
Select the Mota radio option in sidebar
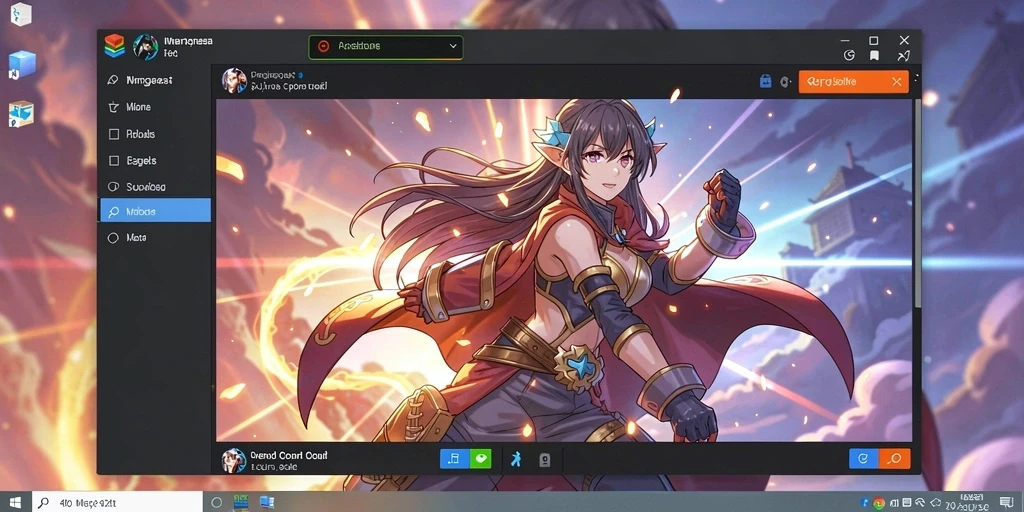113,238
